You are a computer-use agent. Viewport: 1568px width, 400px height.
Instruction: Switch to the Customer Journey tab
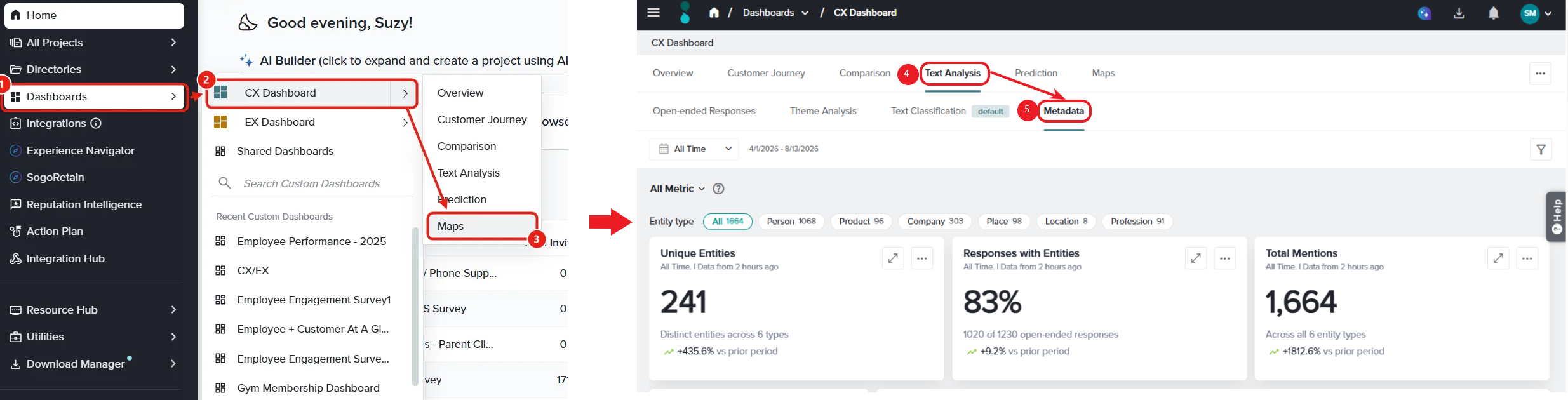click(766, 74)
